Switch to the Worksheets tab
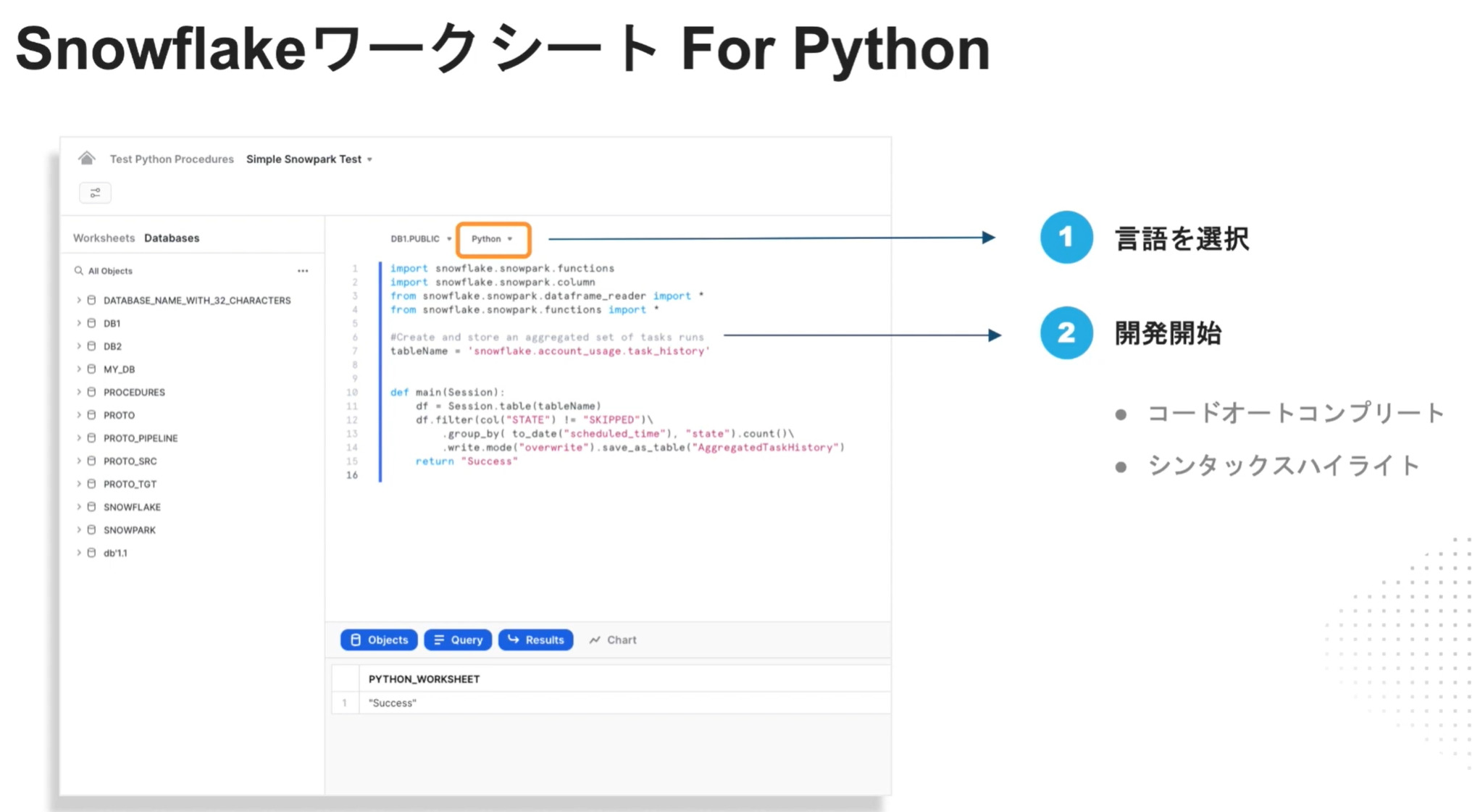The width and height of the screenshot is (1472, 812). (103, 237)
